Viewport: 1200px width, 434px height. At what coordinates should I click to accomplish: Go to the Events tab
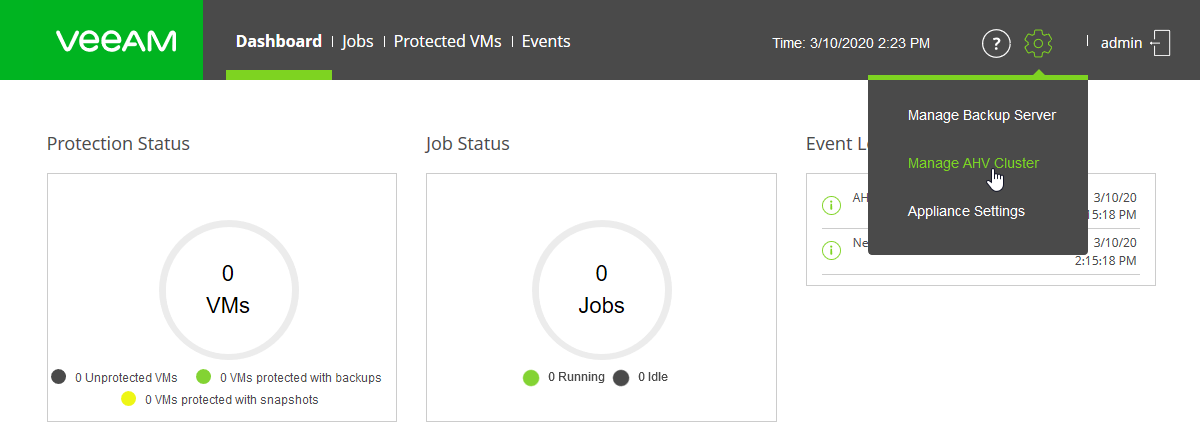pos(546,41)
